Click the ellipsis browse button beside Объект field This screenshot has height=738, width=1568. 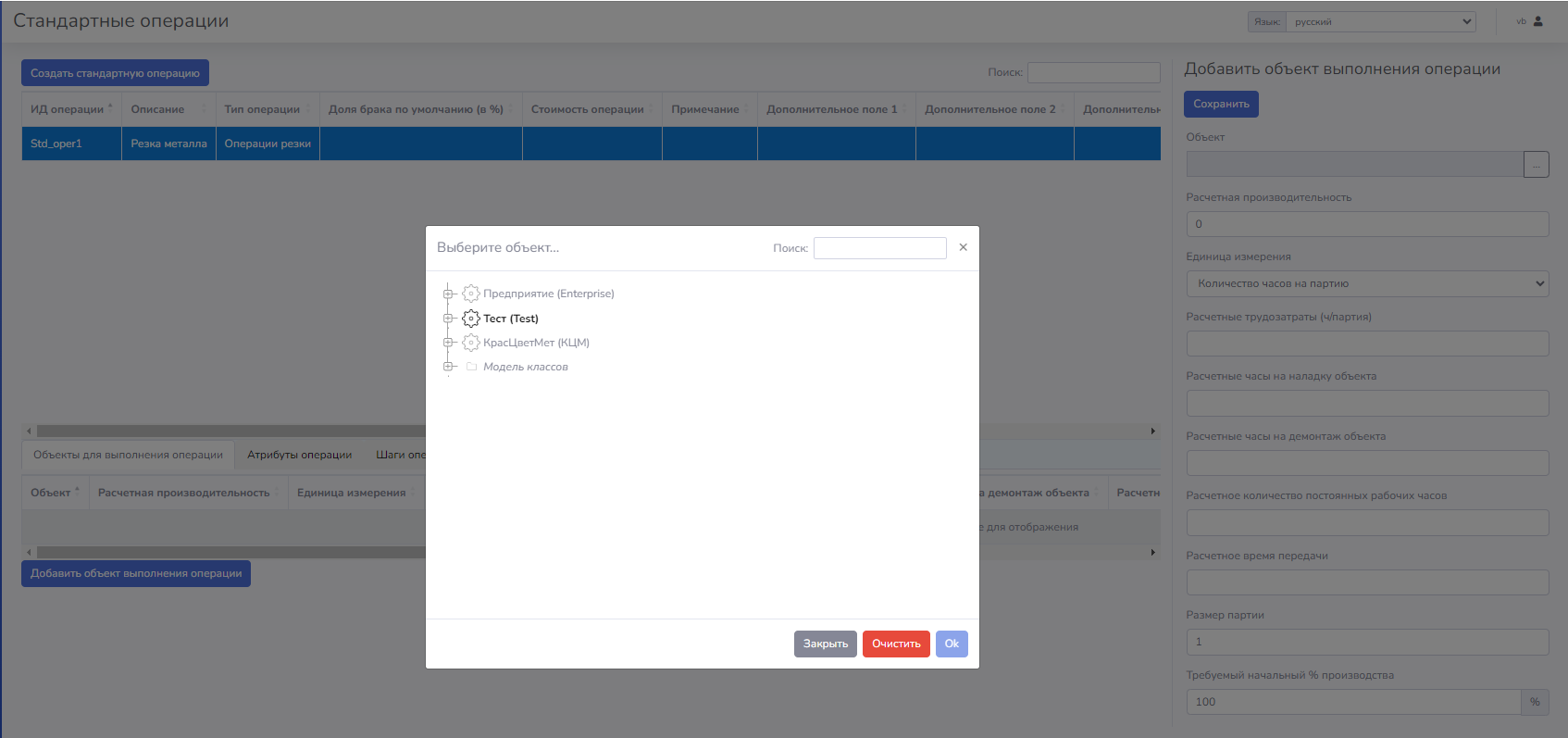tap(1536, 165)
